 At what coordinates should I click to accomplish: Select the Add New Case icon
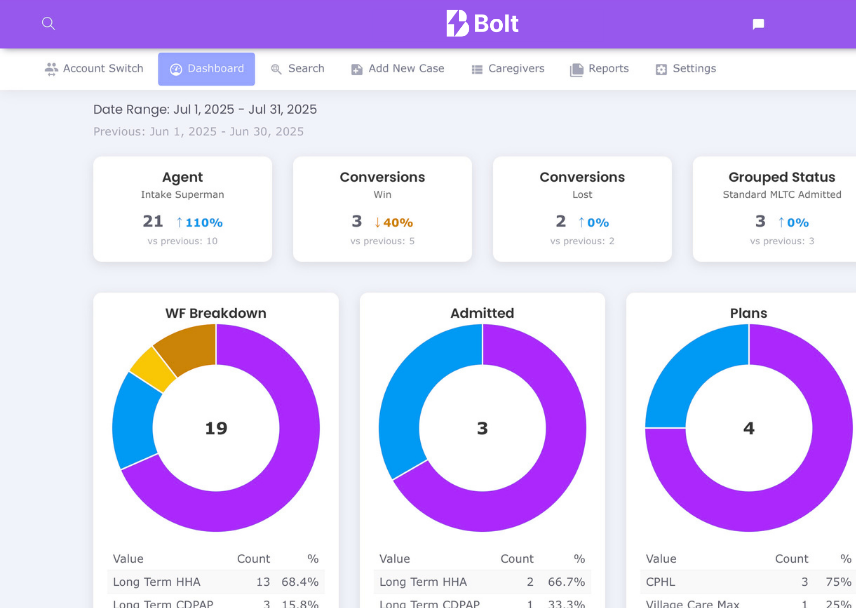[357, 68]
